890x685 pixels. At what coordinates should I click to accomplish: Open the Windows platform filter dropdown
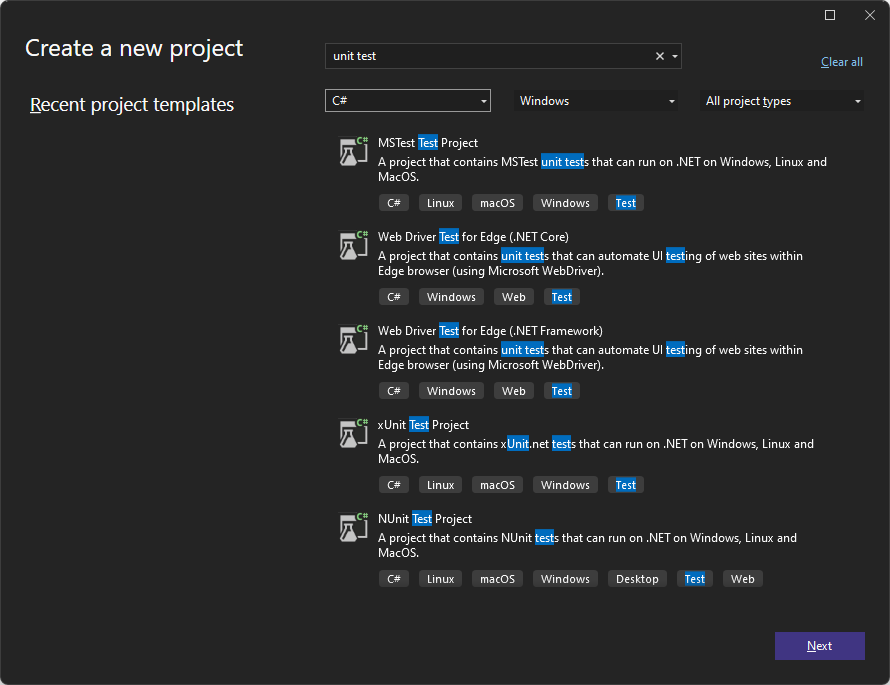click(x=596, y=101)
